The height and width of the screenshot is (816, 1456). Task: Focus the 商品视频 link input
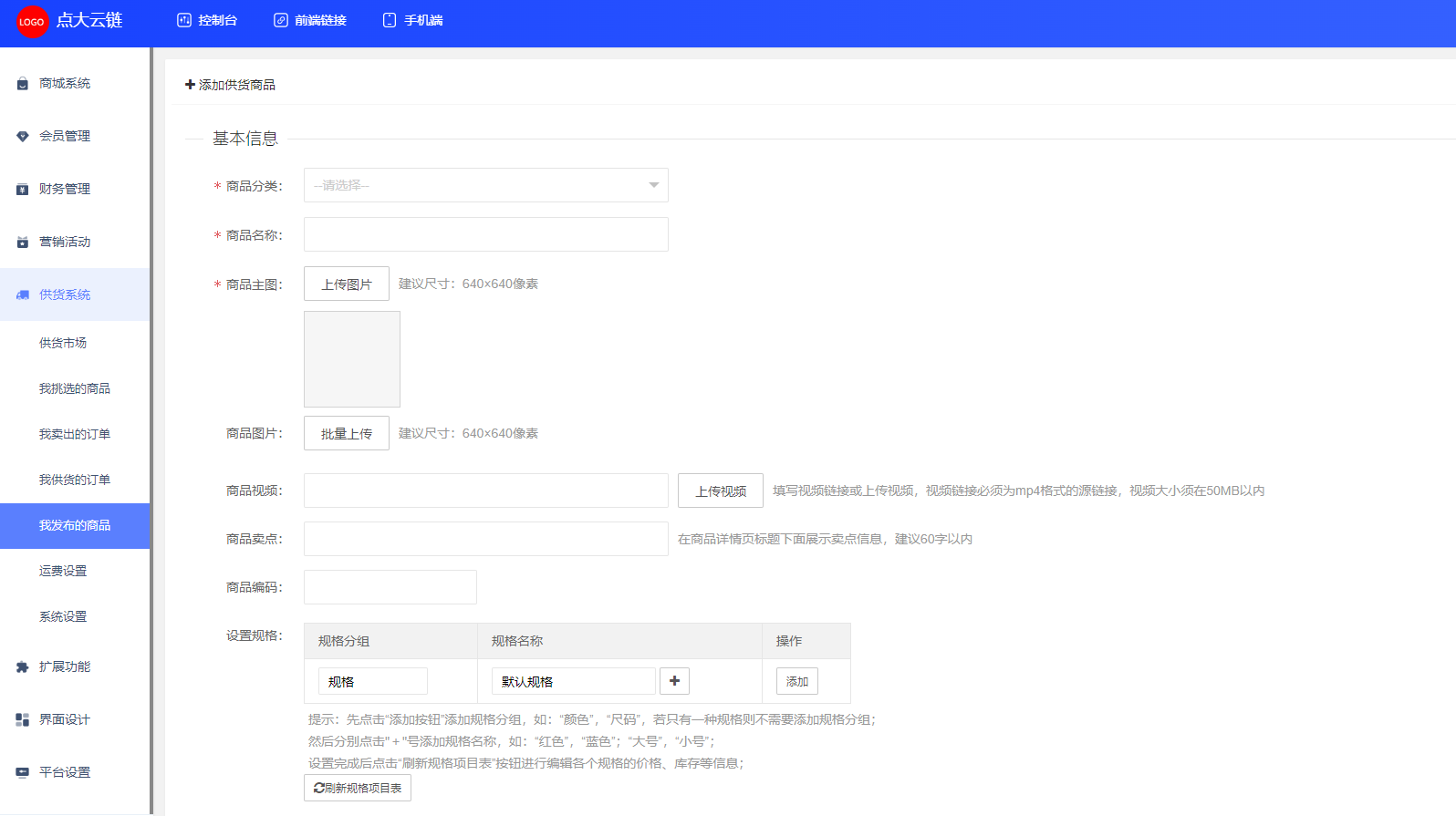pos(485,491)
